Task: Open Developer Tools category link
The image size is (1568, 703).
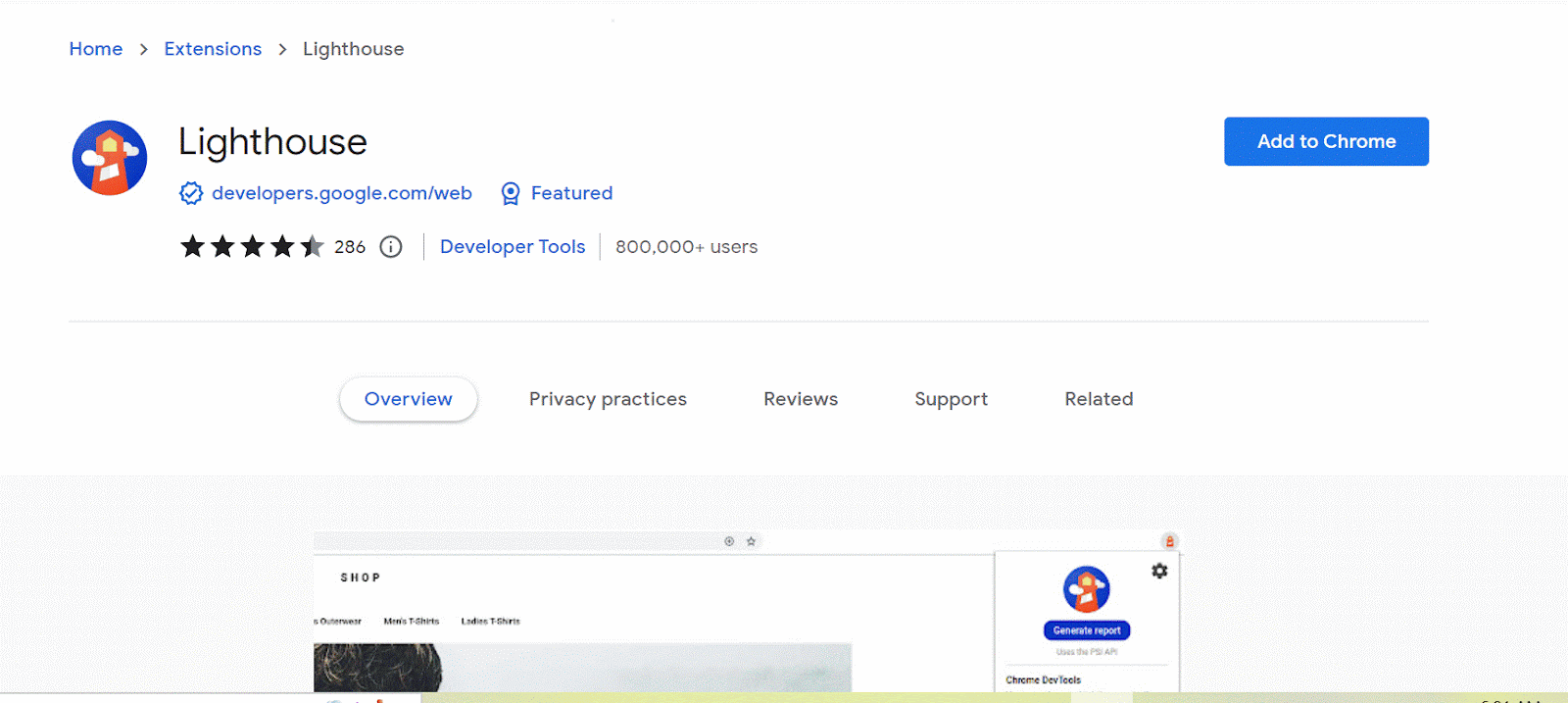Action: tap(513, 247)
